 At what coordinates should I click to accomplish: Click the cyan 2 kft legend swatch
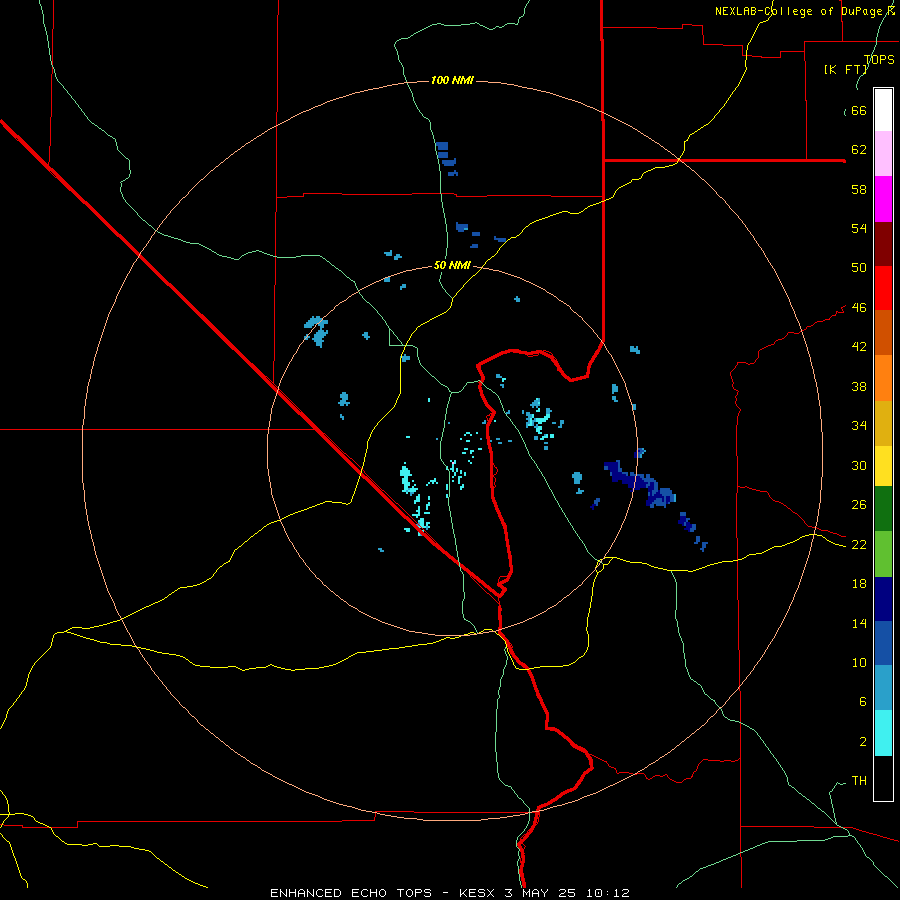point(883,733)
